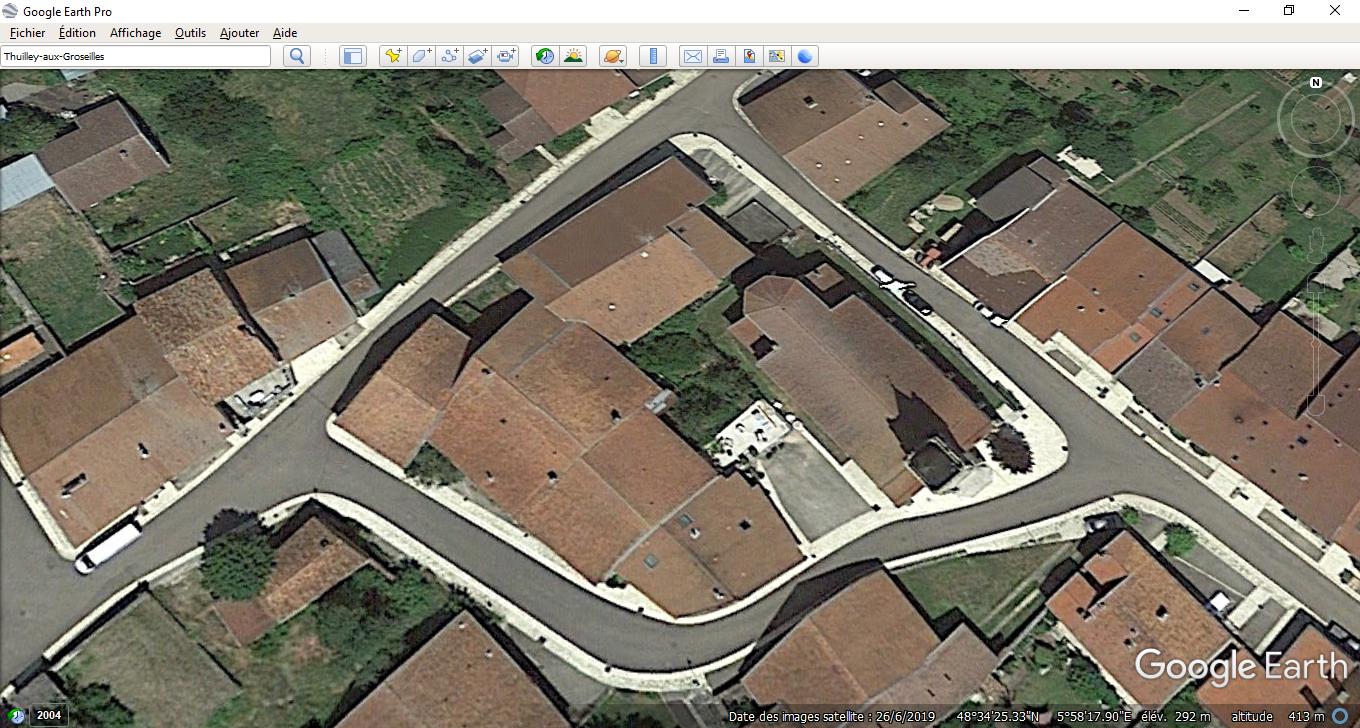This screenshot has width=1360, height=728.
Task: Open the Aide menu
Action: click(x=285, y=33)
